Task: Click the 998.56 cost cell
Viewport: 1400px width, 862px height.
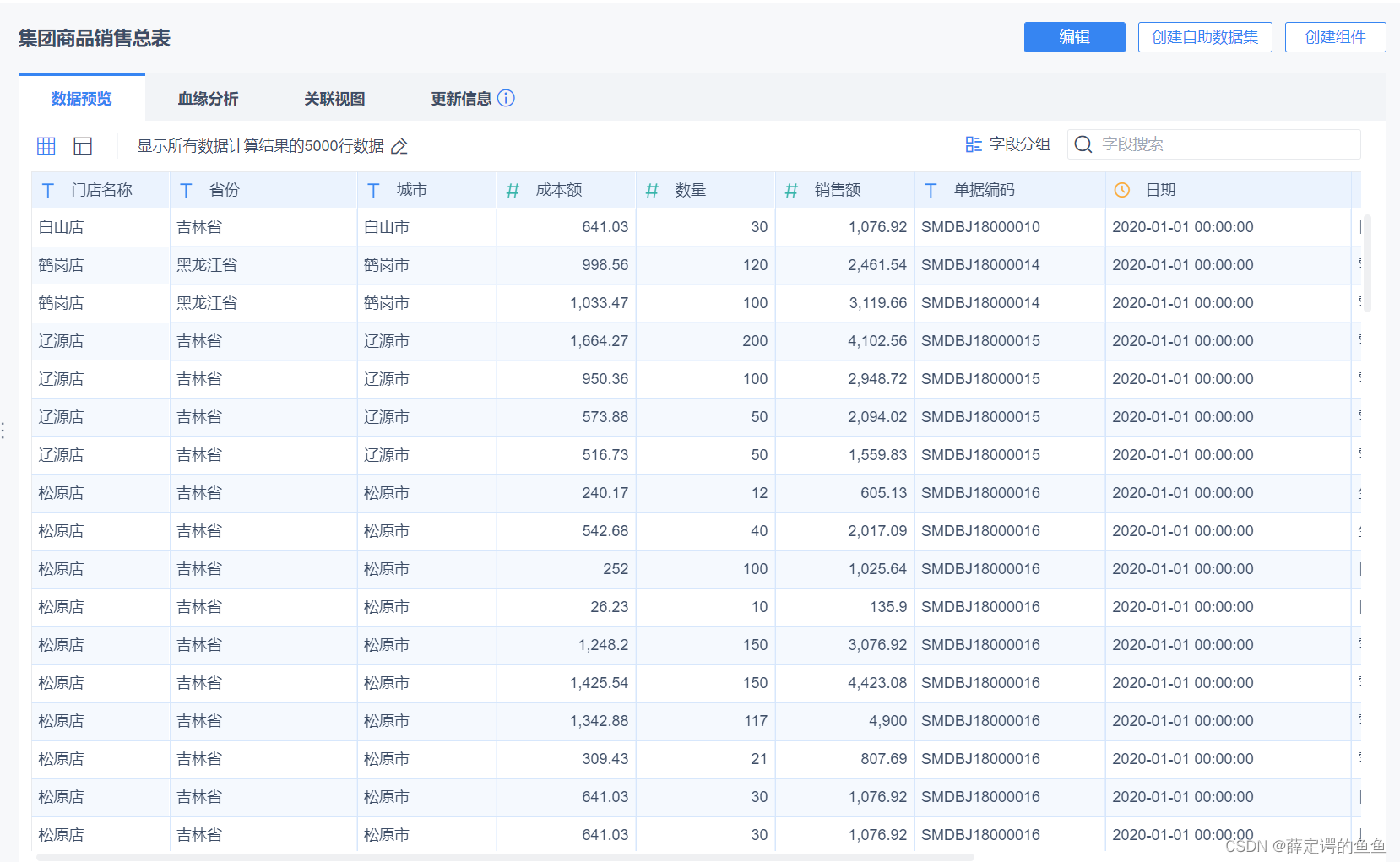Action: tap(566, 265)
